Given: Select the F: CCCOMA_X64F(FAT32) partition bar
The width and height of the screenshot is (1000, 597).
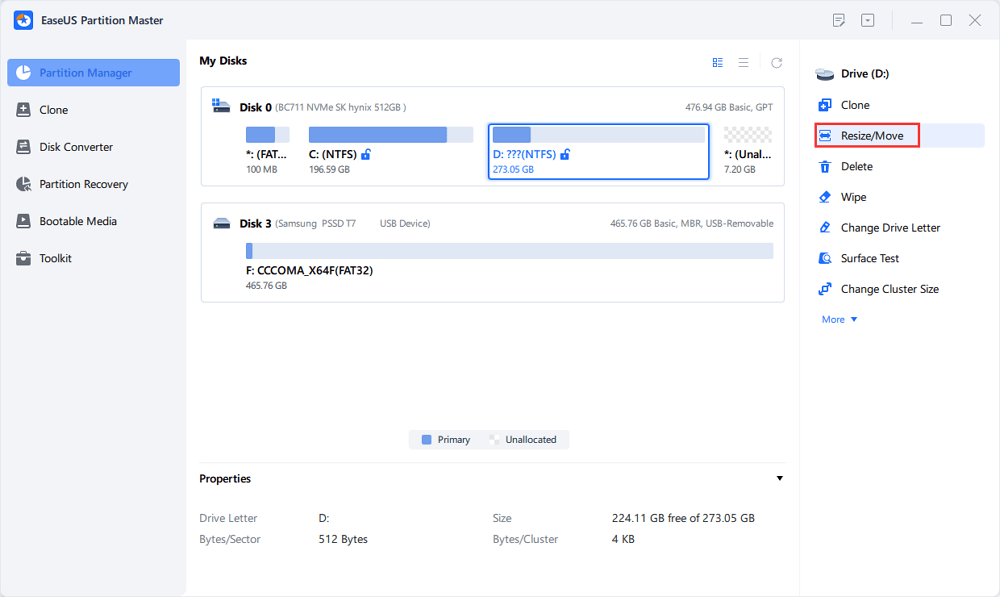Looking at the screenshot, I should coord(509,251).
